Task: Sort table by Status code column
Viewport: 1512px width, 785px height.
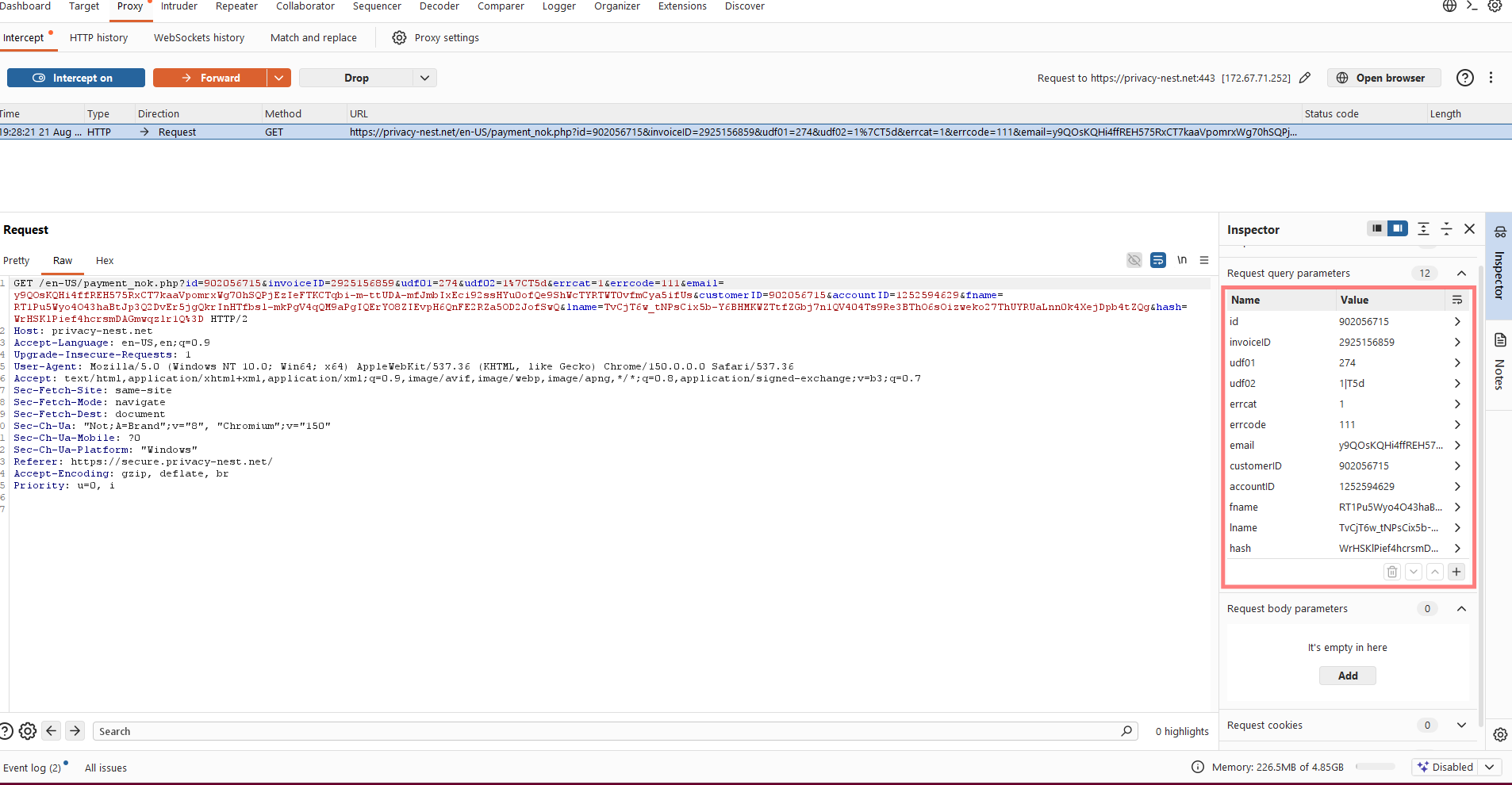Action: (x=1332, y=113)
